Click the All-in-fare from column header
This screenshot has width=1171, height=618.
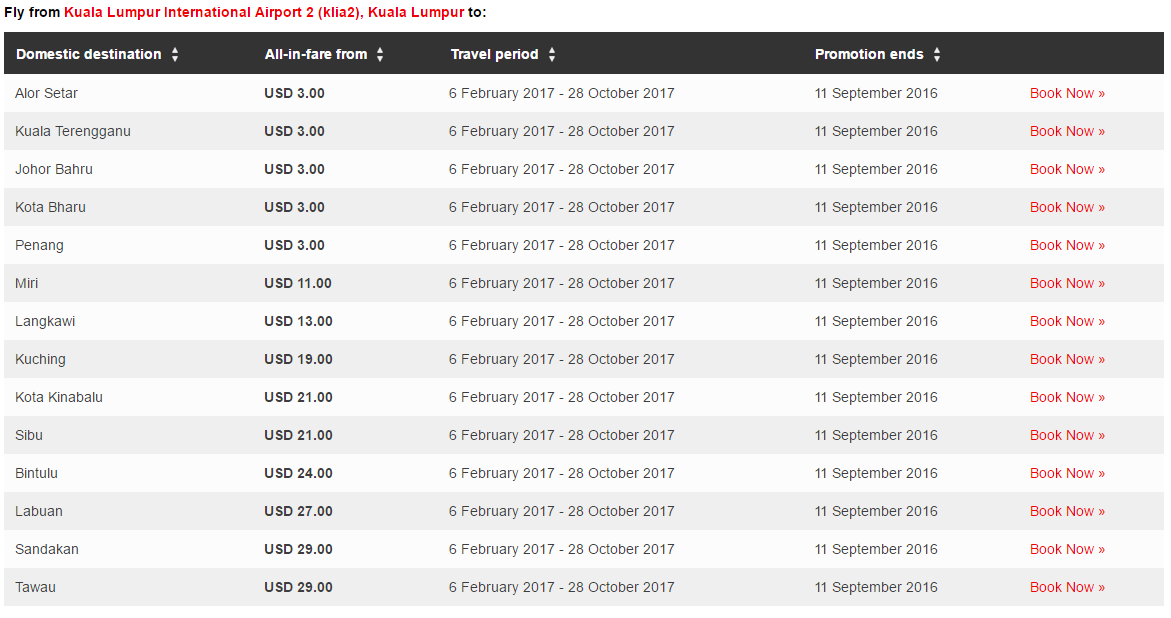316,54
